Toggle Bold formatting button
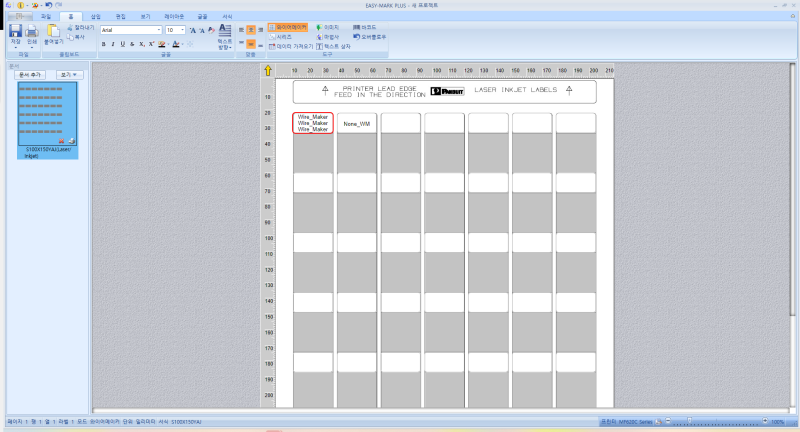Viewport: 800px width, 432px height. click(104, 44)
